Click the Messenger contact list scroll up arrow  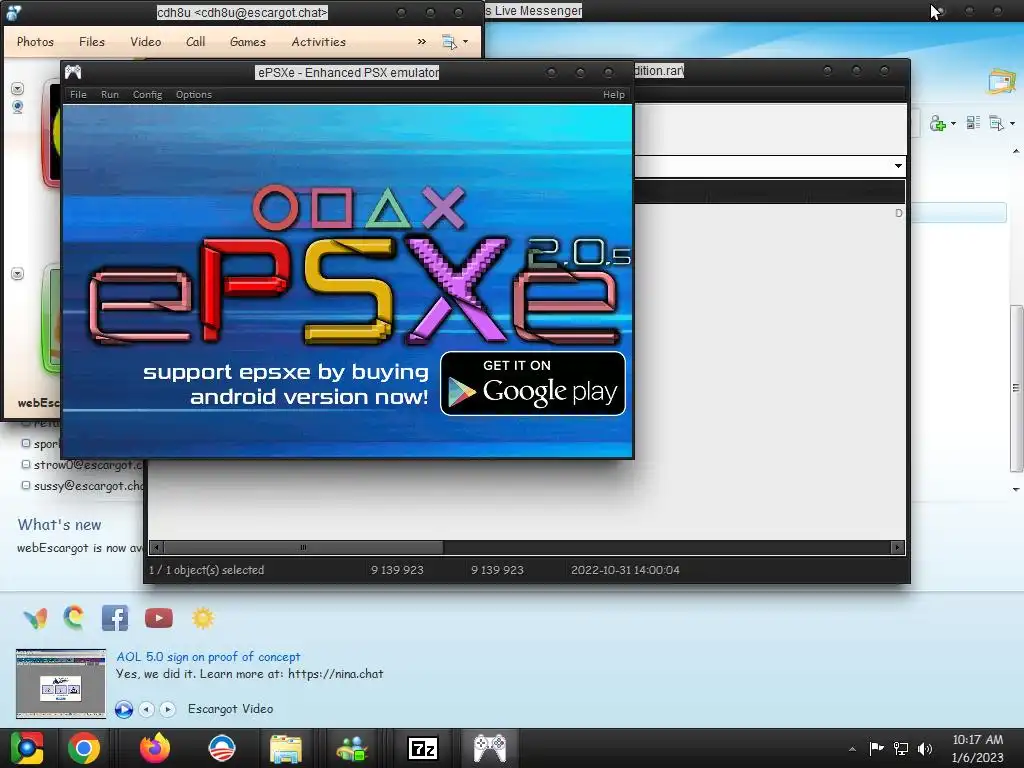(x=1016, y=152)
